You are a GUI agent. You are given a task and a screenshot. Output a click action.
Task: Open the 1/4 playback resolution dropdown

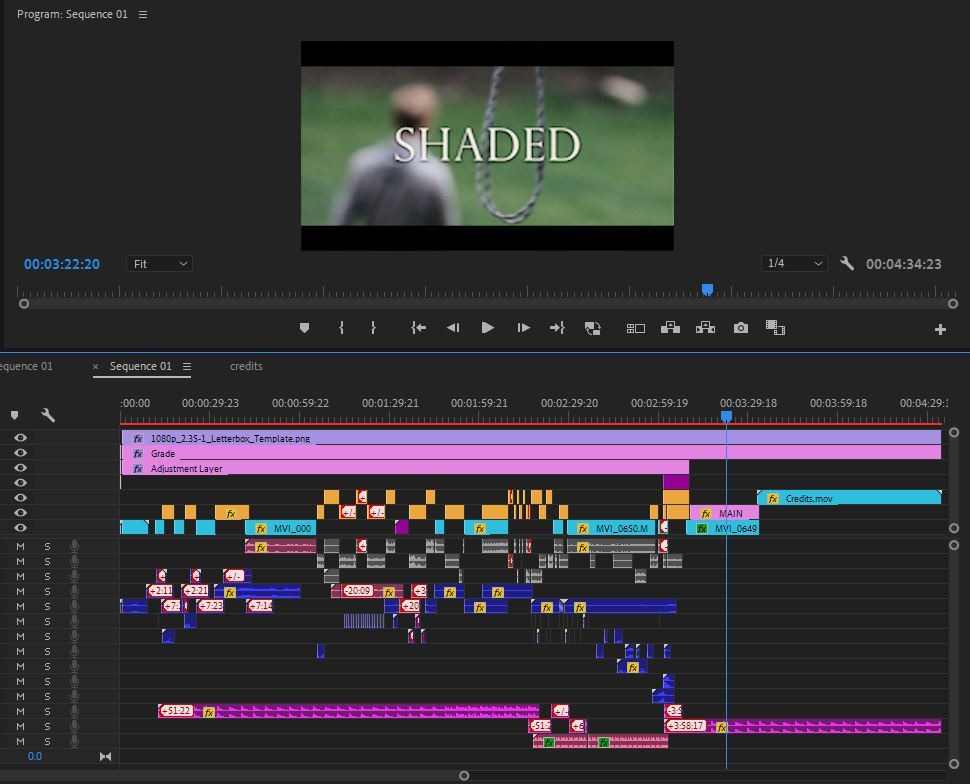point(794,264)
